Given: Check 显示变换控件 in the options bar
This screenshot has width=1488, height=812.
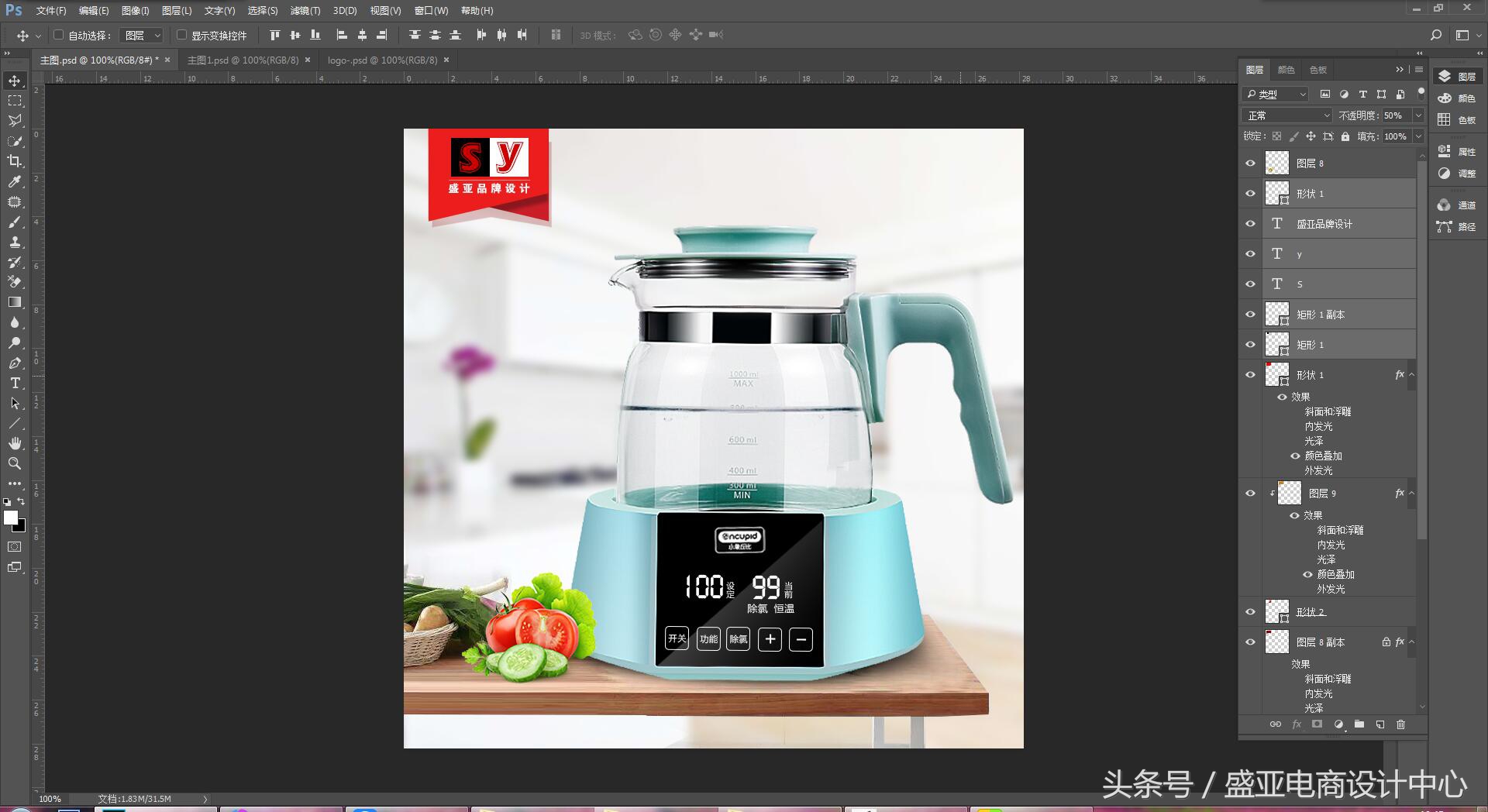Looking at the screenshot, I should [x=181, y=35].
